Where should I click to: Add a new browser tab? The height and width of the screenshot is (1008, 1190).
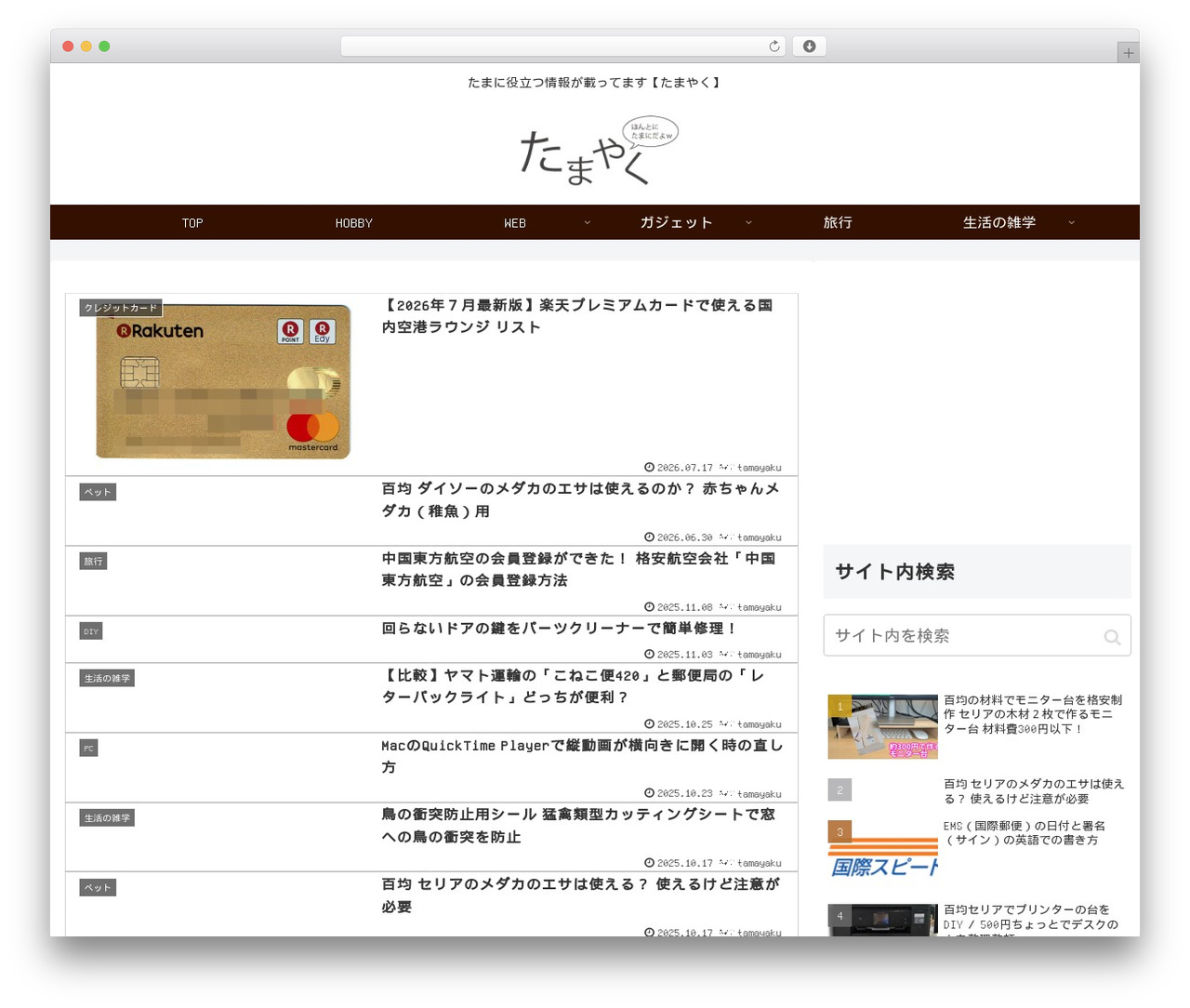[1128, 53]
